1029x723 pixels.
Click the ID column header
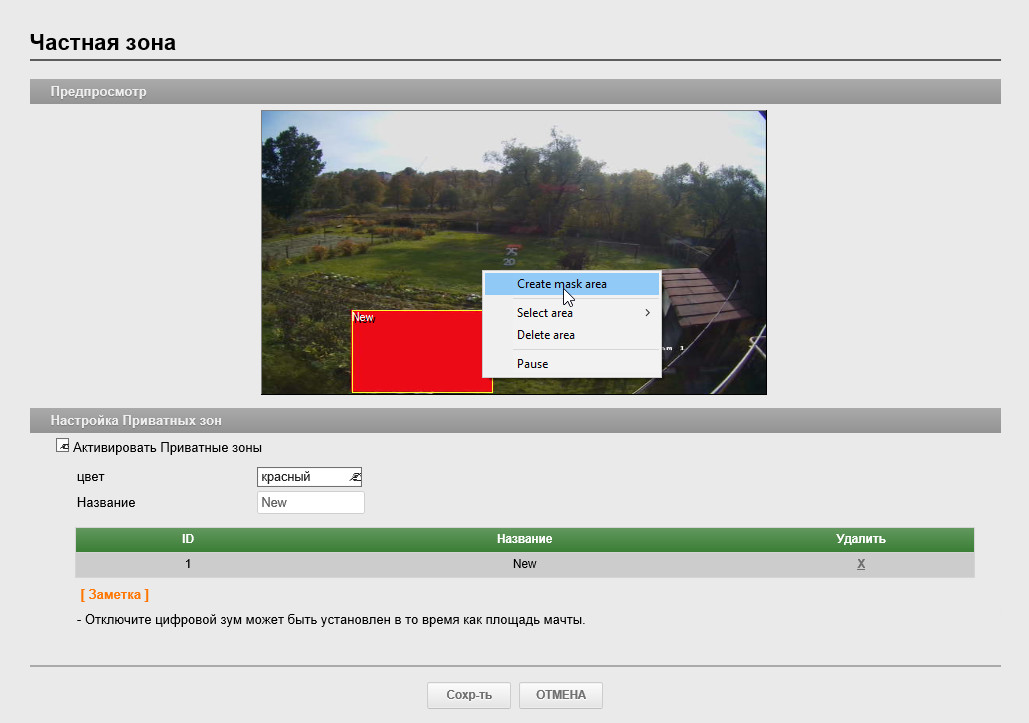188,539
